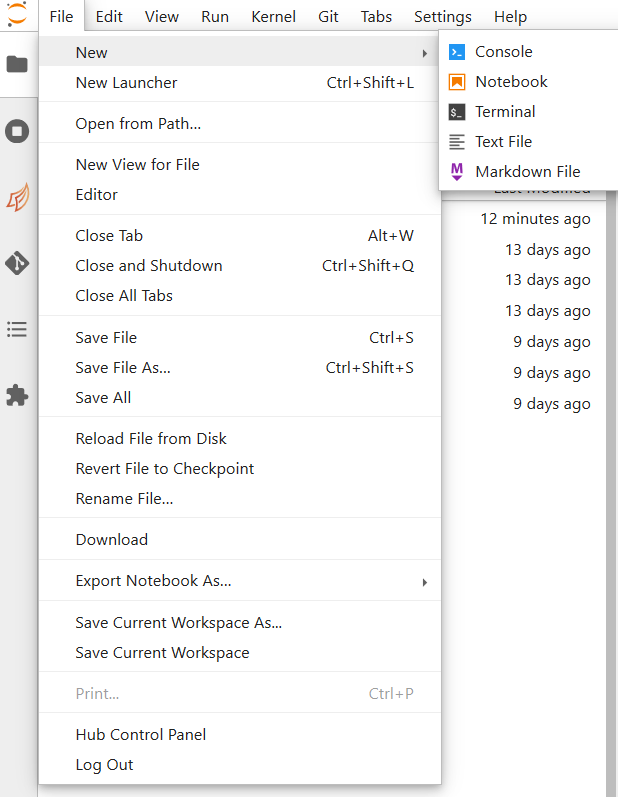
Task: Click the purple Markdown File icon
Action: [x=457, y=172]
